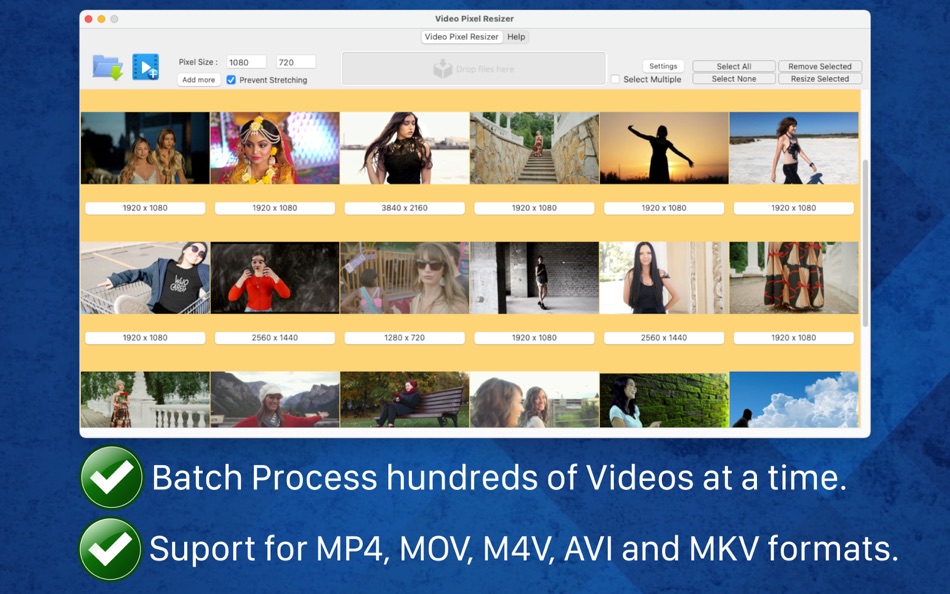Click the Drop files here area
The image size is (950, 594).
click(x=474, y=68)
